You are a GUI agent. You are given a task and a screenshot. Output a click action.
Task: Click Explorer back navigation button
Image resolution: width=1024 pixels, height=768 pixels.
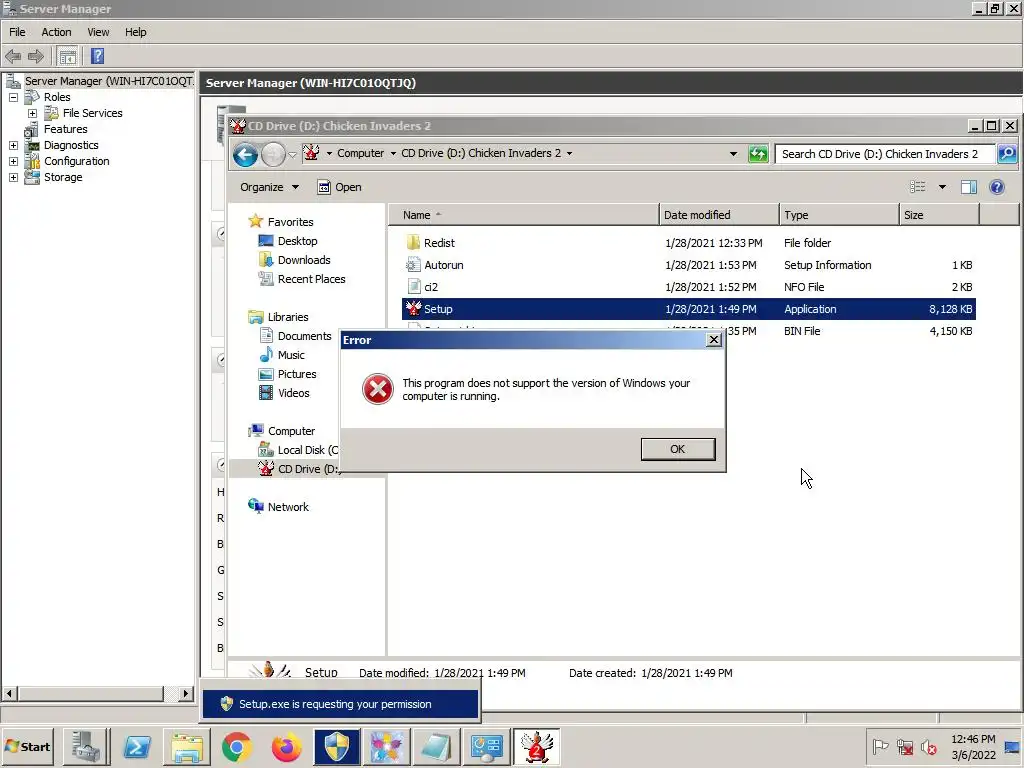[246, 155]
